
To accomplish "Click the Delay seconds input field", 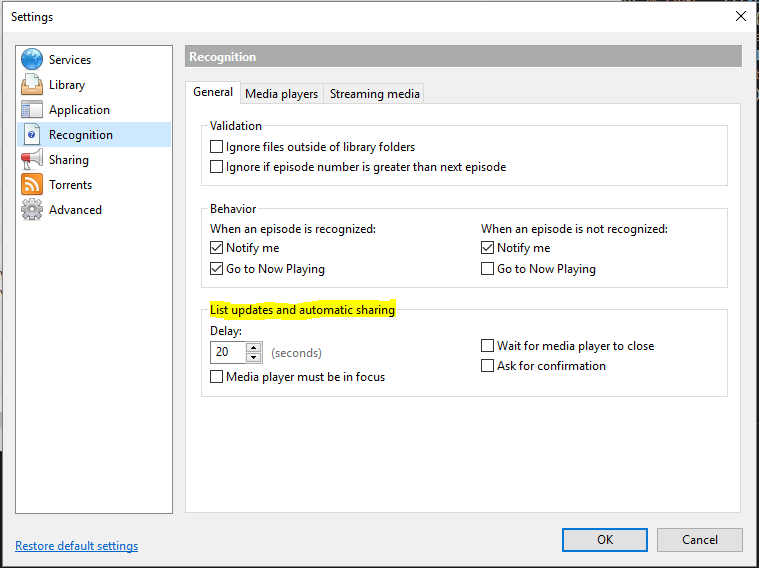I will coord(228,352).
